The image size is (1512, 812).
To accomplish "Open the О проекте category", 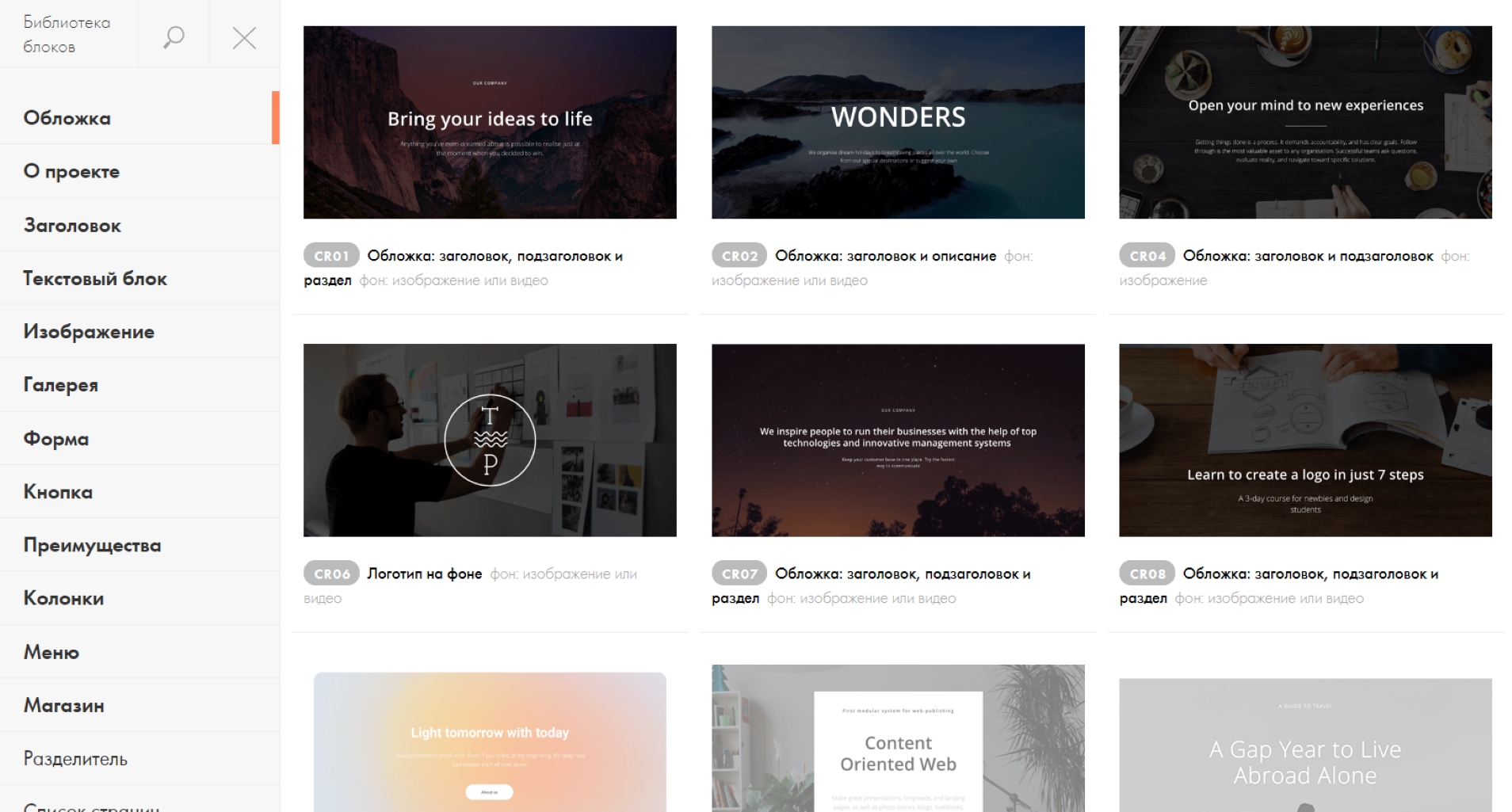I will coord(71,171).
